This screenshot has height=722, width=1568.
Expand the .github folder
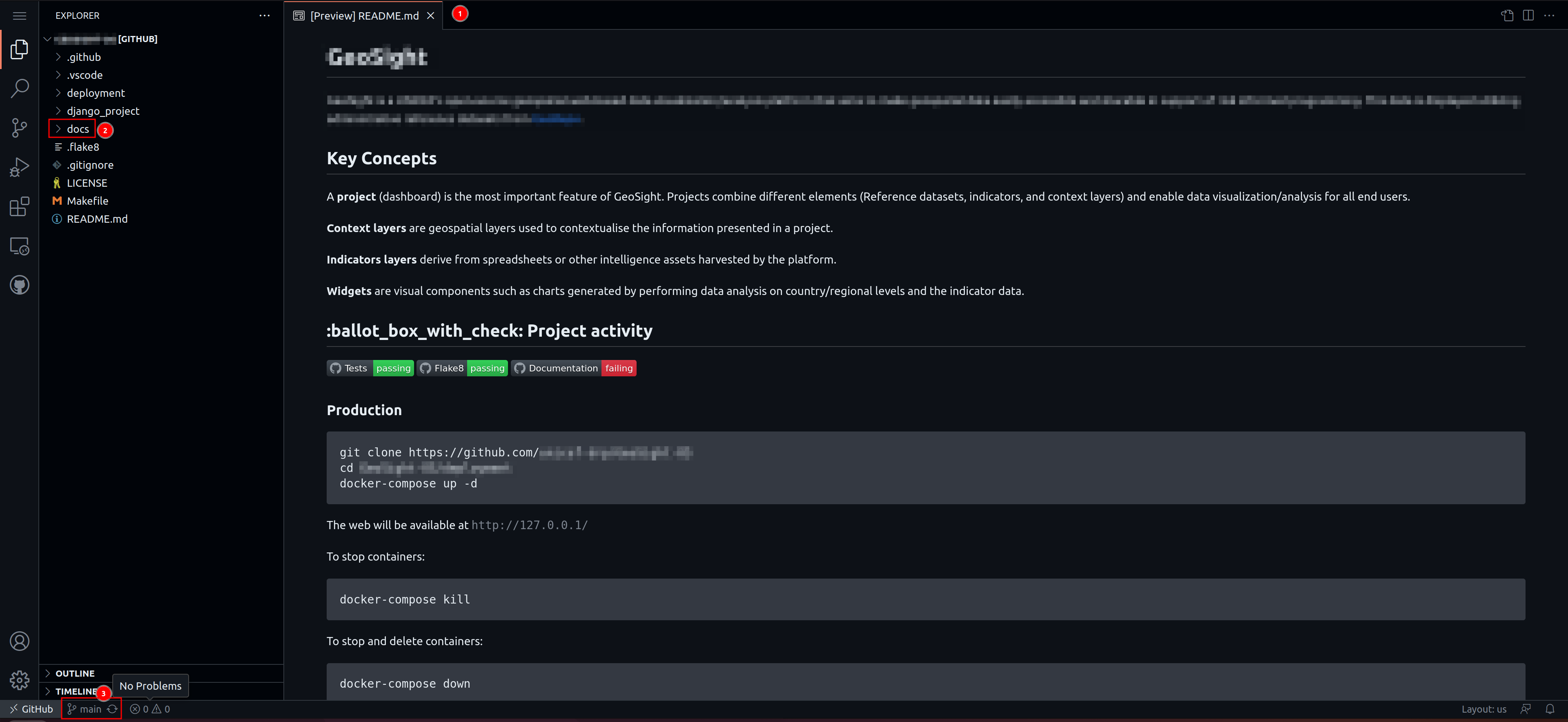pos(161,57)
